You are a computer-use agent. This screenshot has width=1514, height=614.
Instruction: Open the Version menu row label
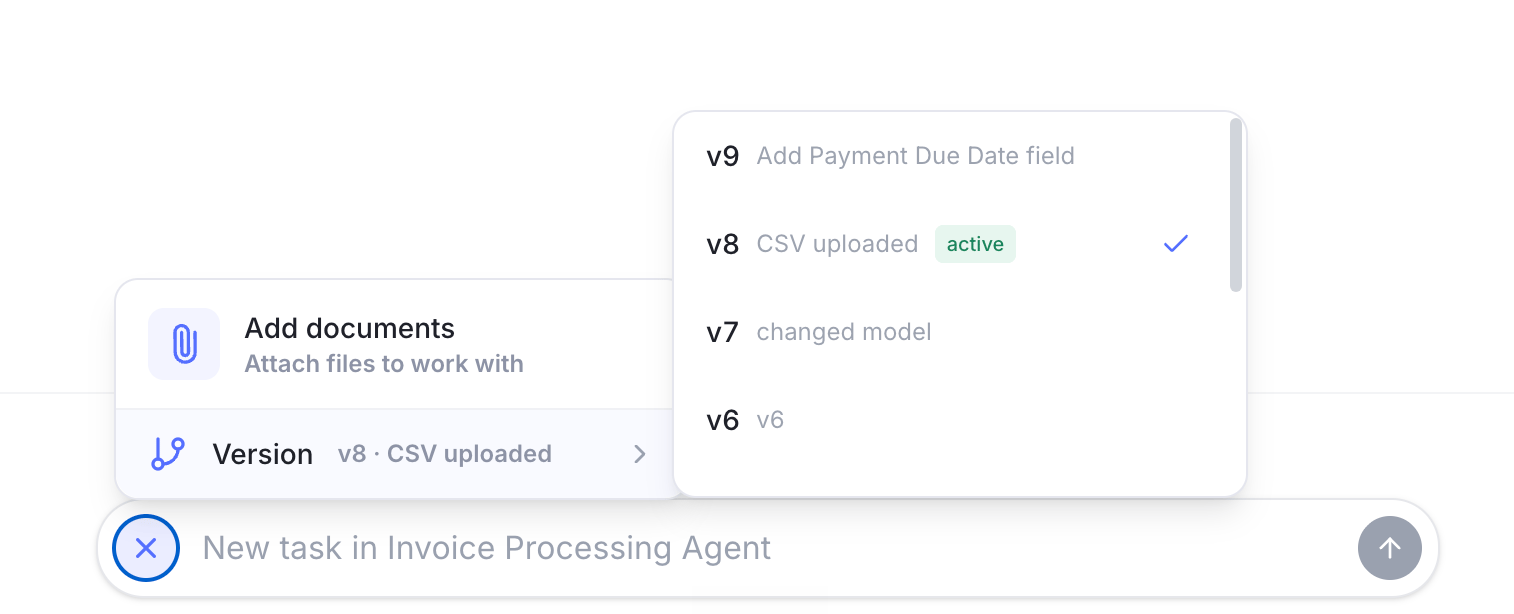coord(262,454)
